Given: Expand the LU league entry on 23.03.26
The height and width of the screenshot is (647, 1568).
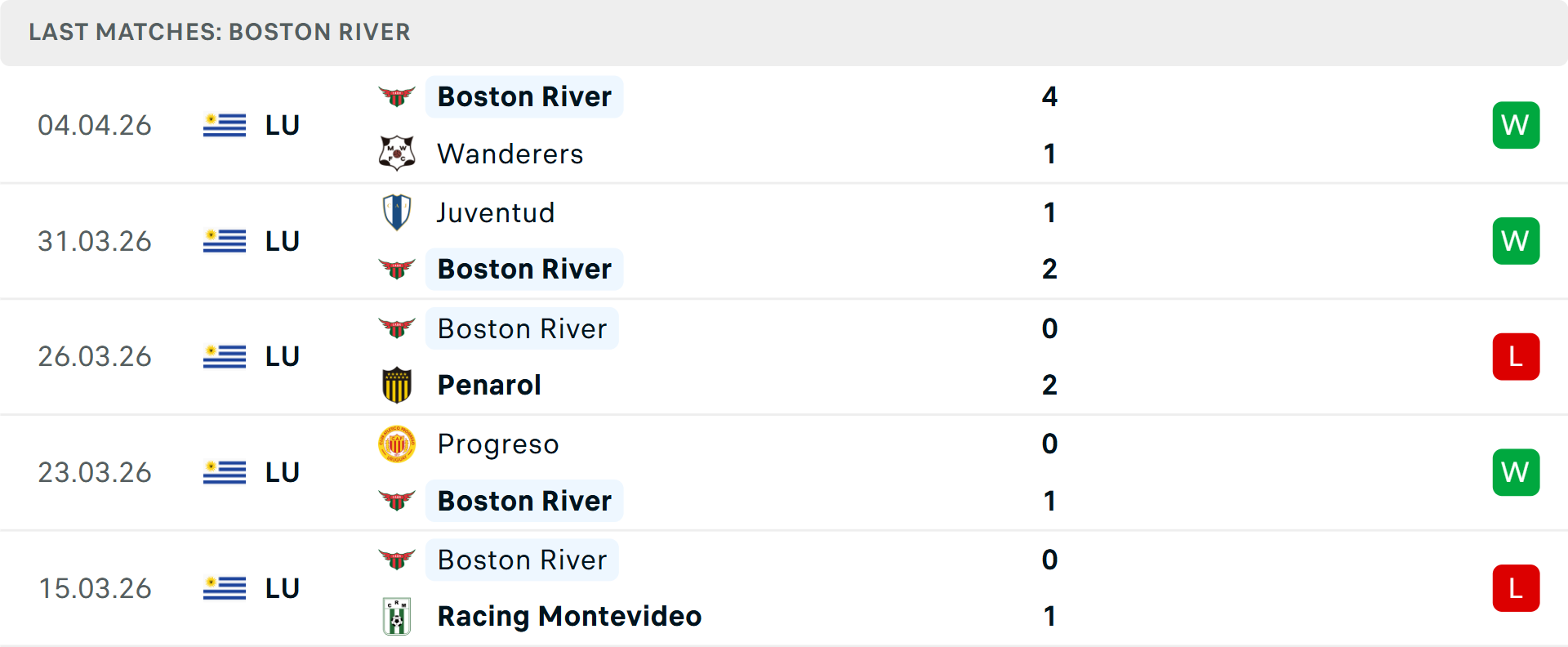Looking at the screenshot, I should coord(282,471).
